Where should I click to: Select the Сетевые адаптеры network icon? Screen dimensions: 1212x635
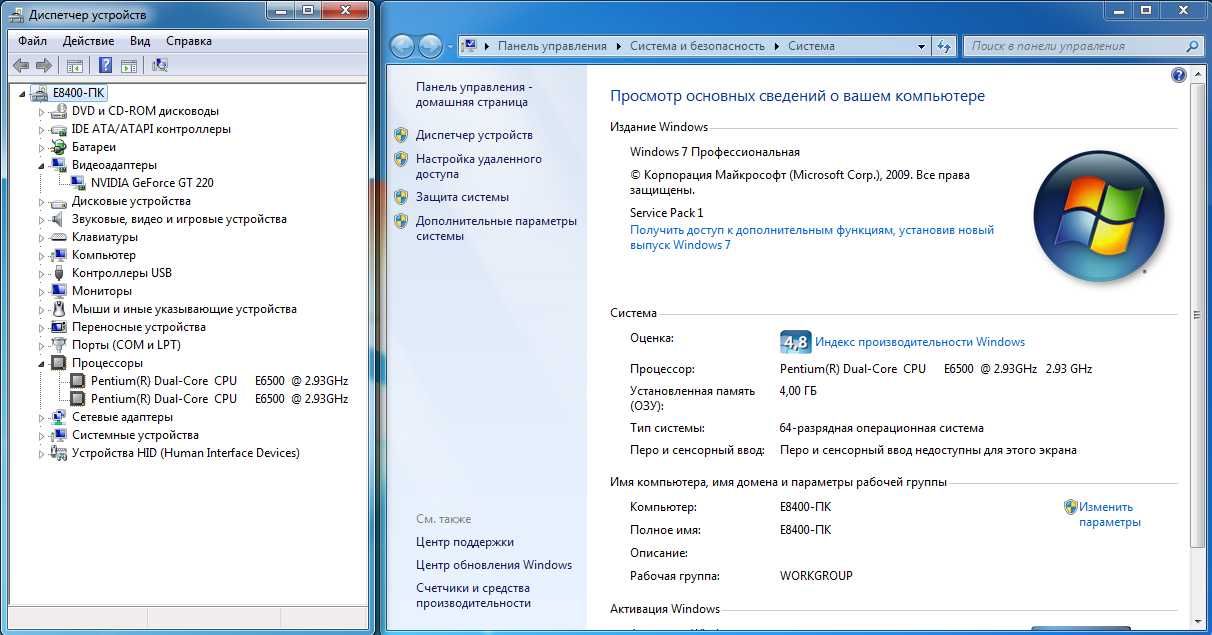point(59,417)
